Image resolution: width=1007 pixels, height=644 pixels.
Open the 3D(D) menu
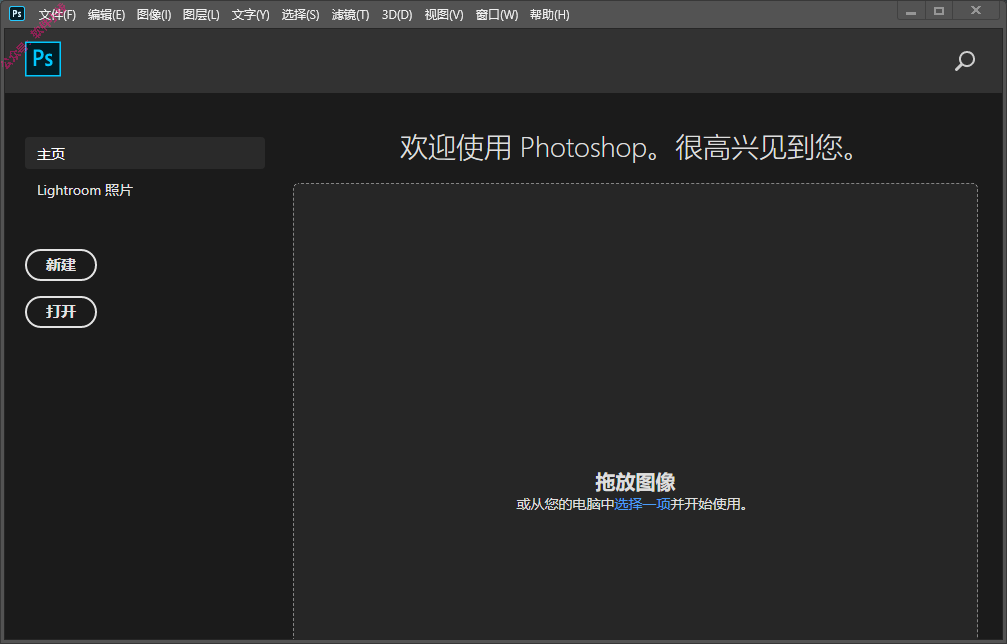(x=397, y=15)
